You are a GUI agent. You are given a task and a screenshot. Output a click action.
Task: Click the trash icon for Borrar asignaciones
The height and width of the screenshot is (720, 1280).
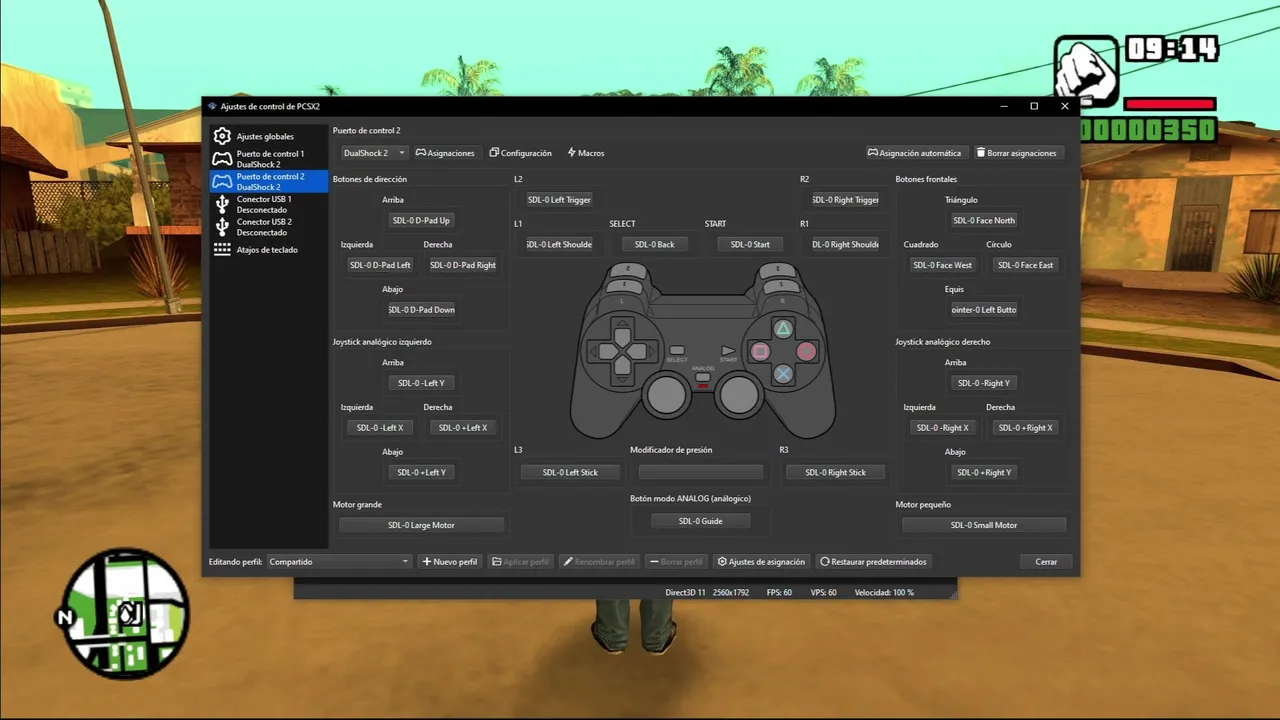coord(981,153)
